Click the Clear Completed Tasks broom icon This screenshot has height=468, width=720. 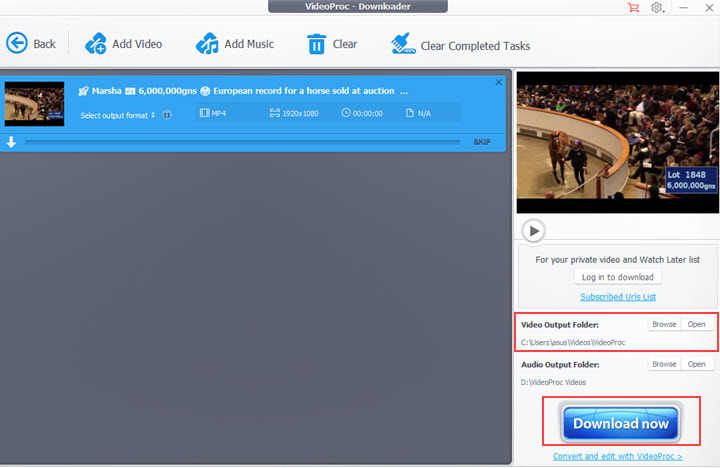pos(403,44)
